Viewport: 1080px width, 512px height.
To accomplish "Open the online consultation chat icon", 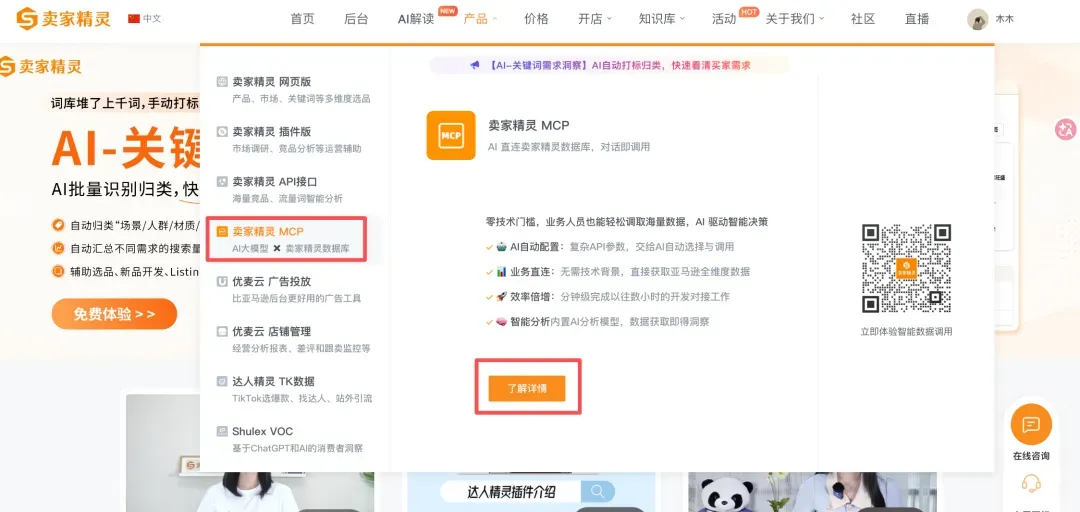I will click(1031, 424).
